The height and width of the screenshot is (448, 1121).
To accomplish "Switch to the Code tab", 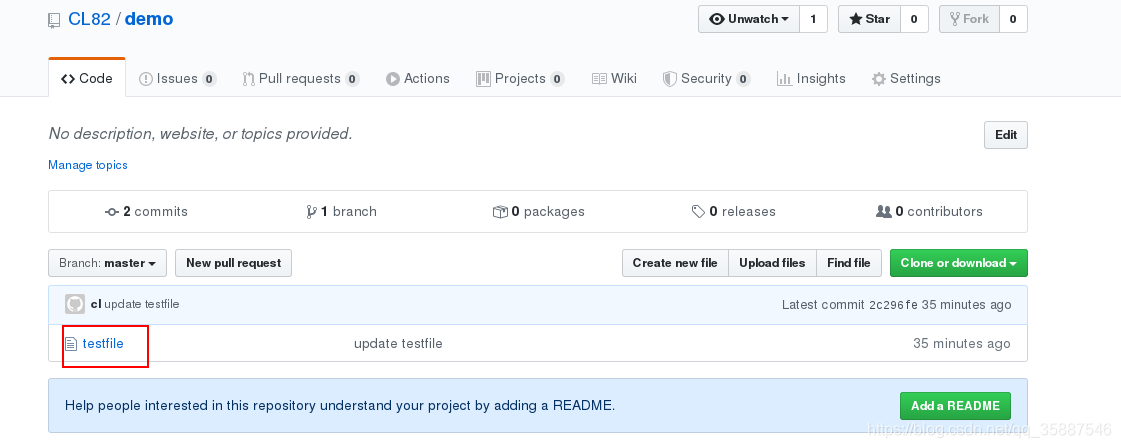I will coord(87,79).
